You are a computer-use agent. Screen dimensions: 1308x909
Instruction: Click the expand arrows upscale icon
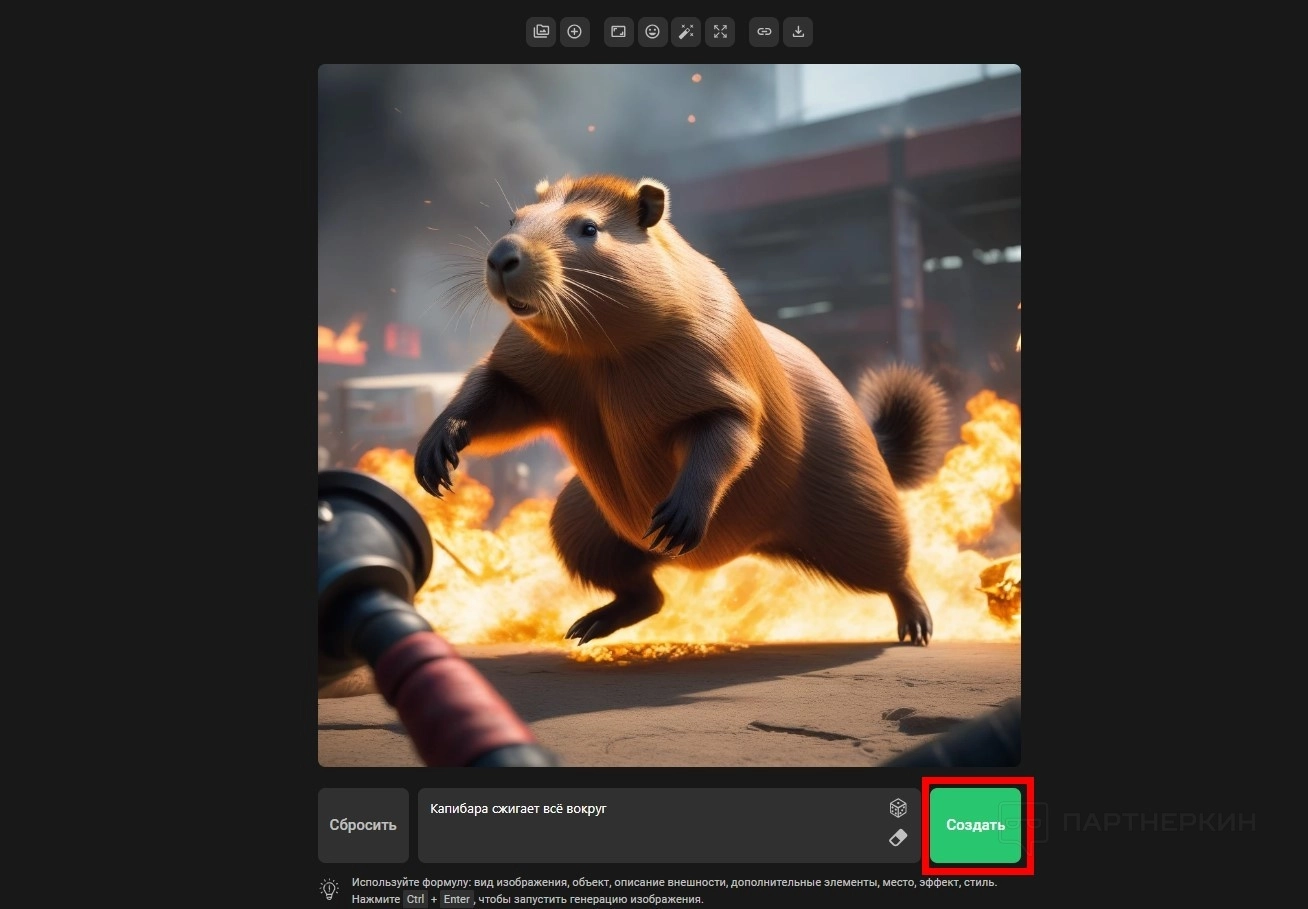coord(720,32)
